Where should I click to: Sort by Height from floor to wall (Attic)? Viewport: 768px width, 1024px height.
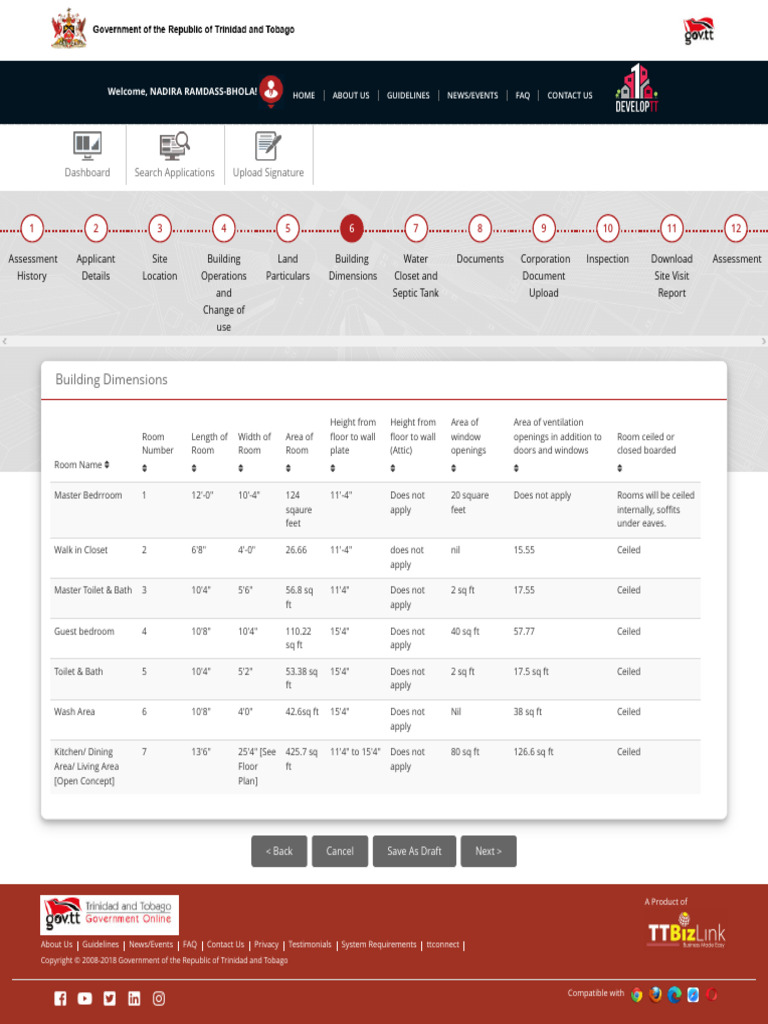pos(392,468)
